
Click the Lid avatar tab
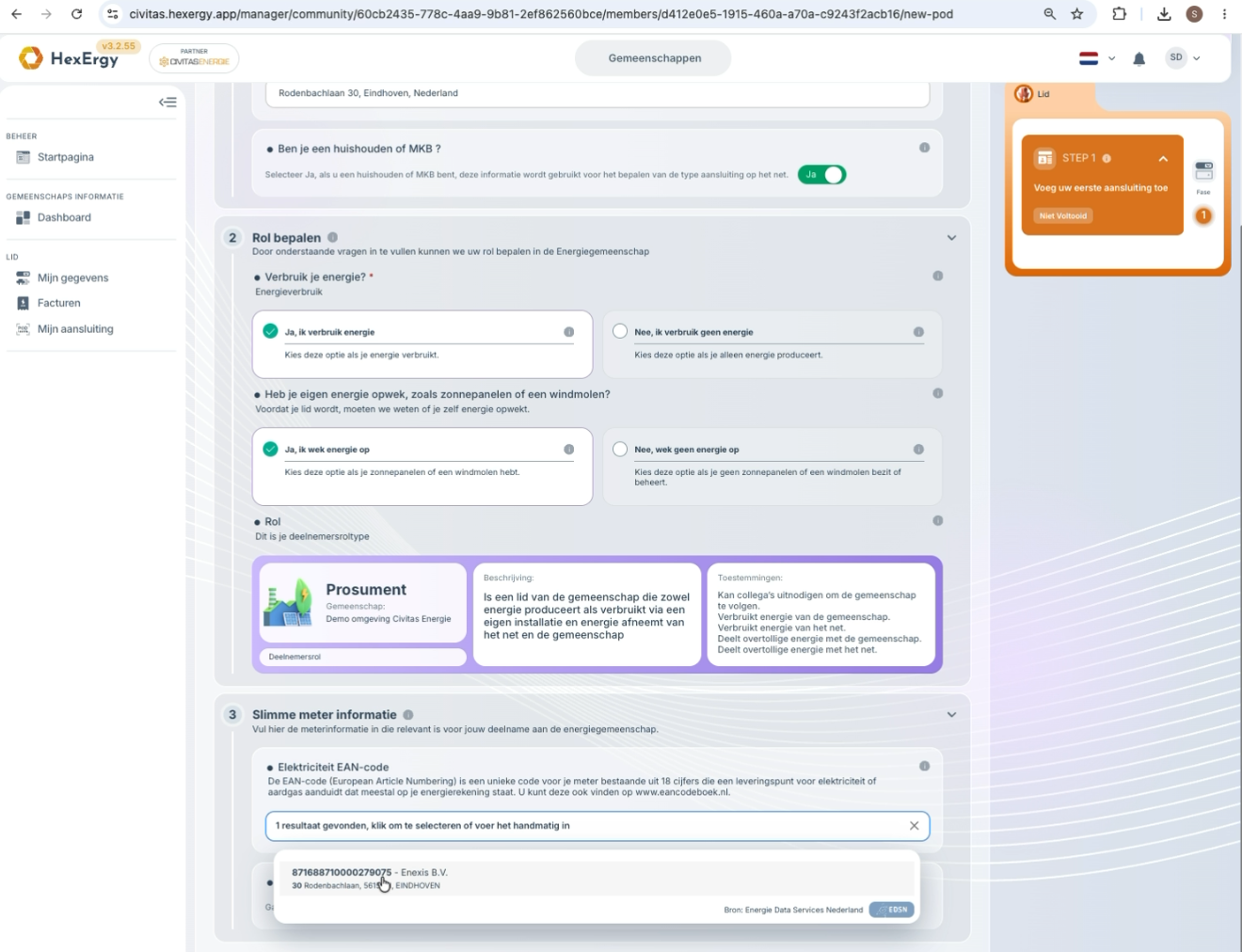point(1034,94)
